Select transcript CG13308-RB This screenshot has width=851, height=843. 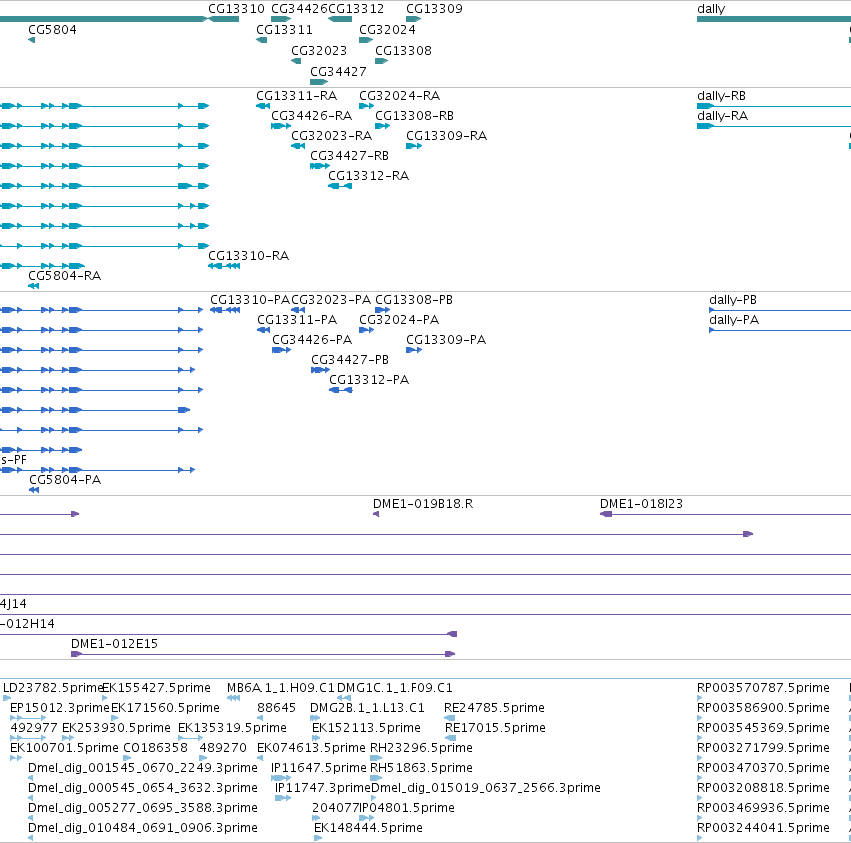pyautogui.click(x=414, y=116)
